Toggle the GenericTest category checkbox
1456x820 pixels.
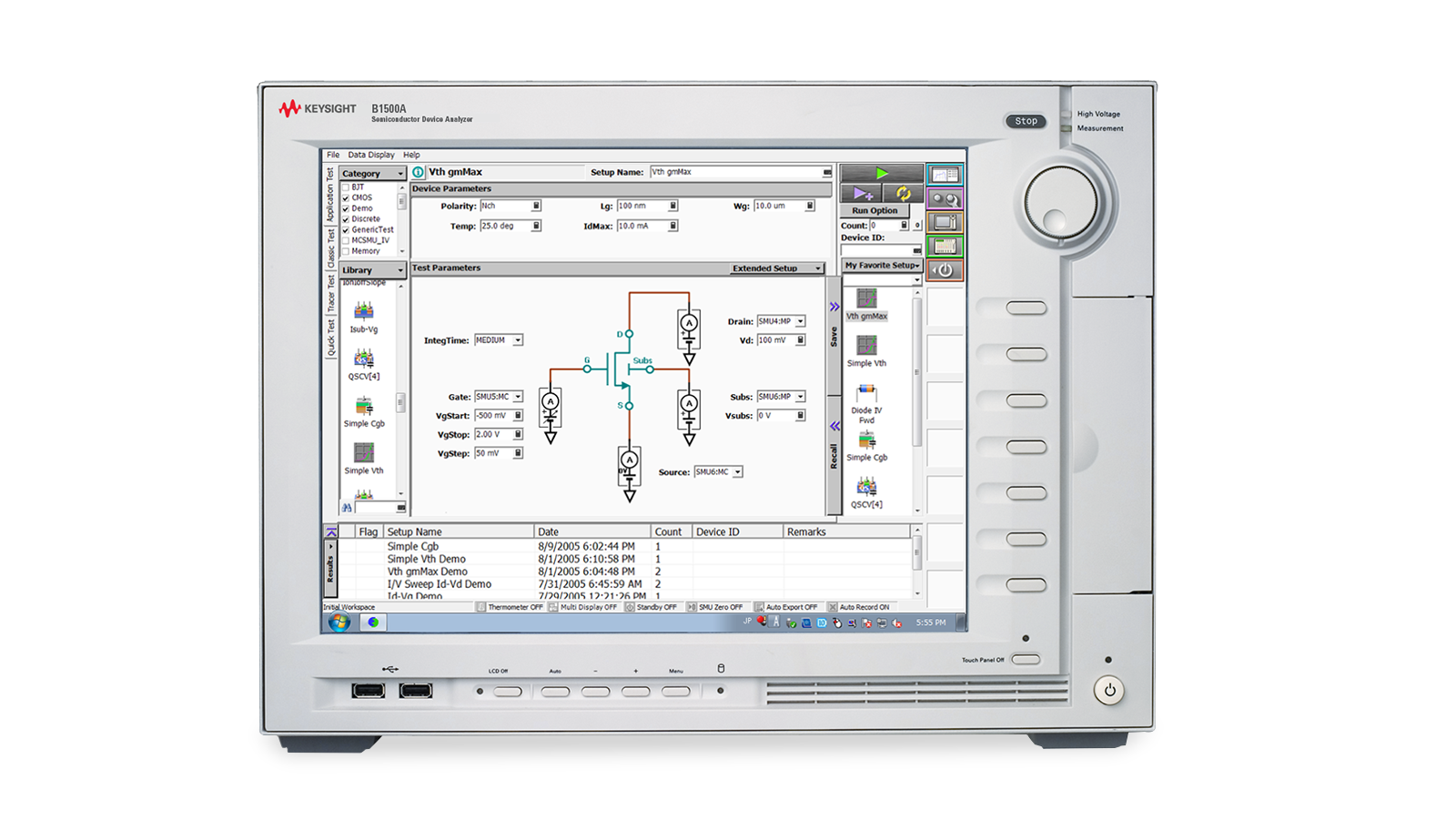click(346, 229)
